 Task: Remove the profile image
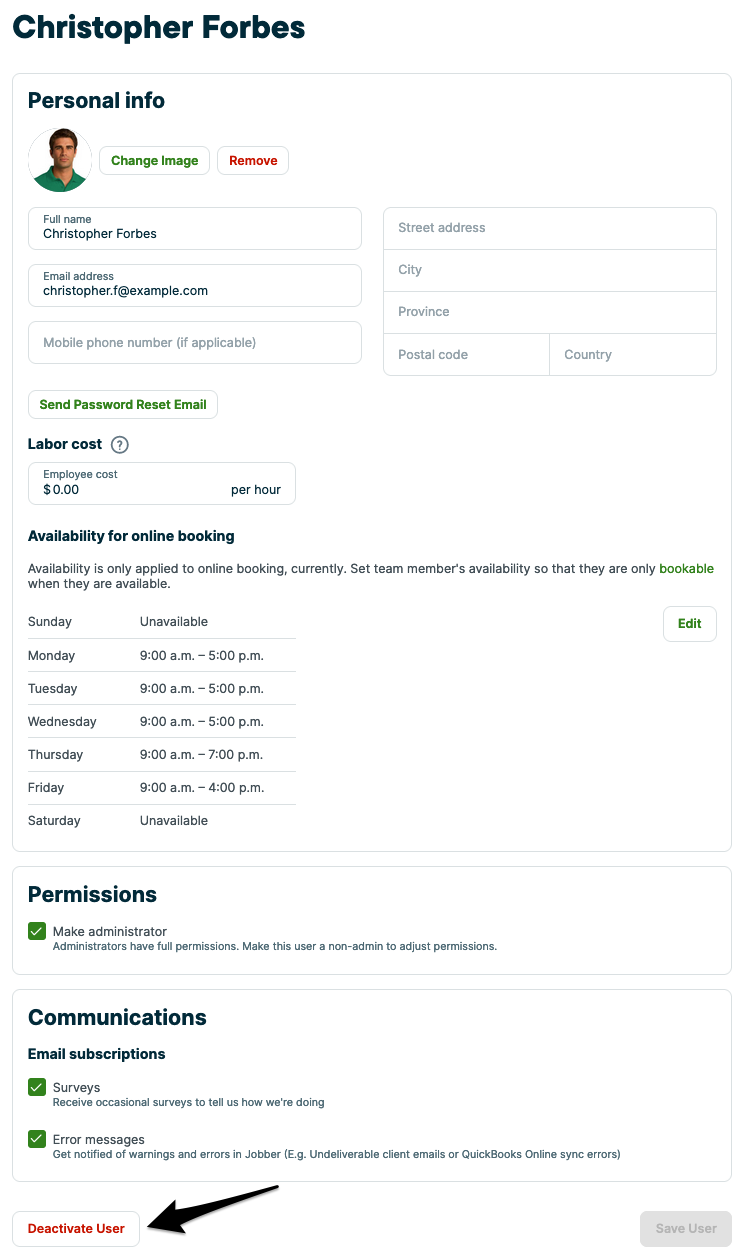coord(253,161)
